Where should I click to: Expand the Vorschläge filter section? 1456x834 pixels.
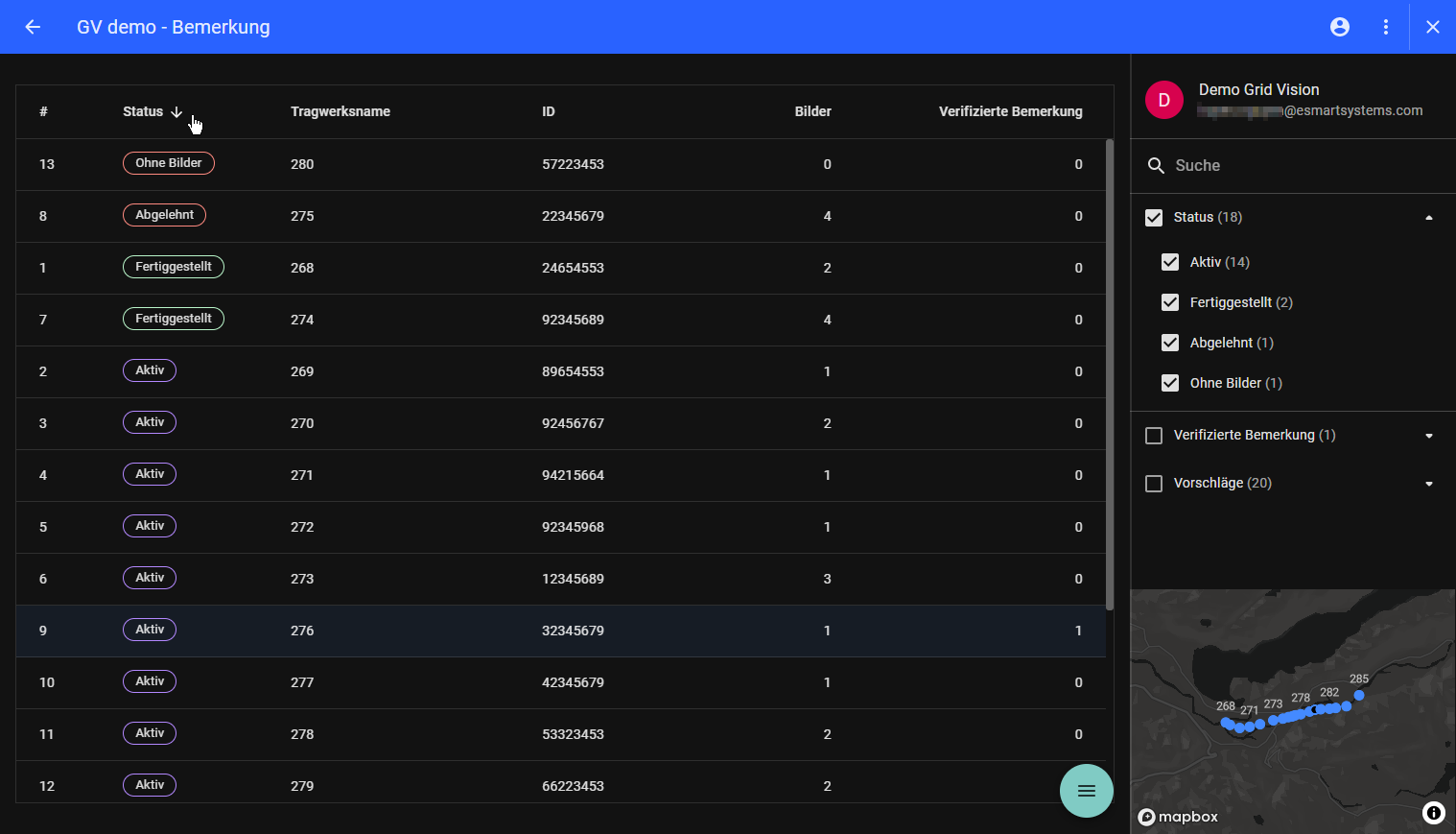point(1428,484)
